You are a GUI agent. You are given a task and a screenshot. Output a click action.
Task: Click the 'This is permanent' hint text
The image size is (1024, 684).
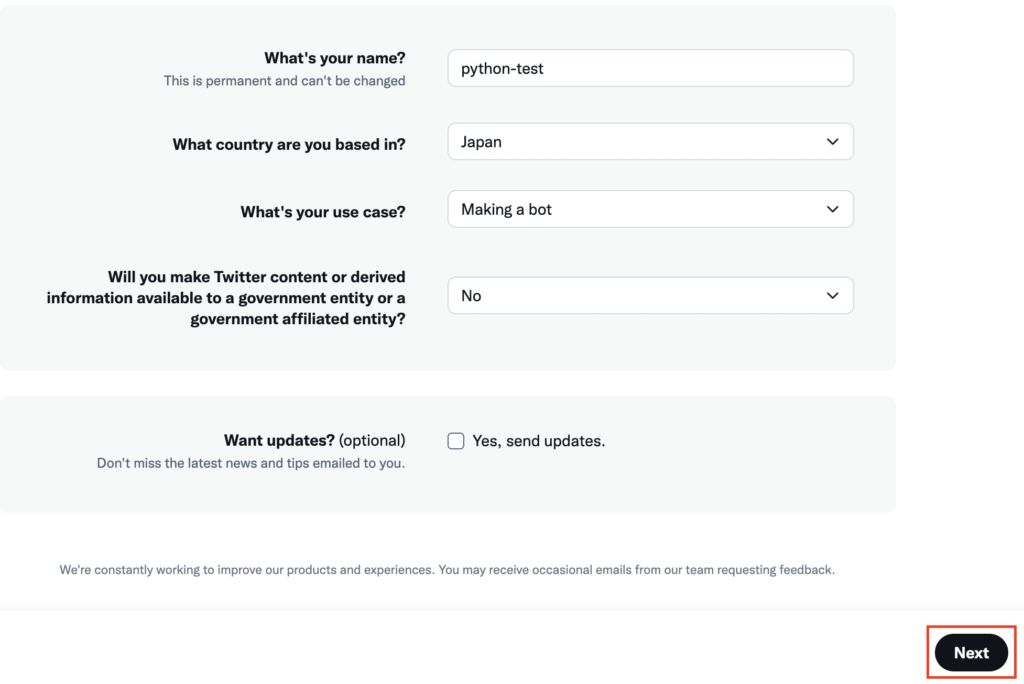[x=284, y=80]
